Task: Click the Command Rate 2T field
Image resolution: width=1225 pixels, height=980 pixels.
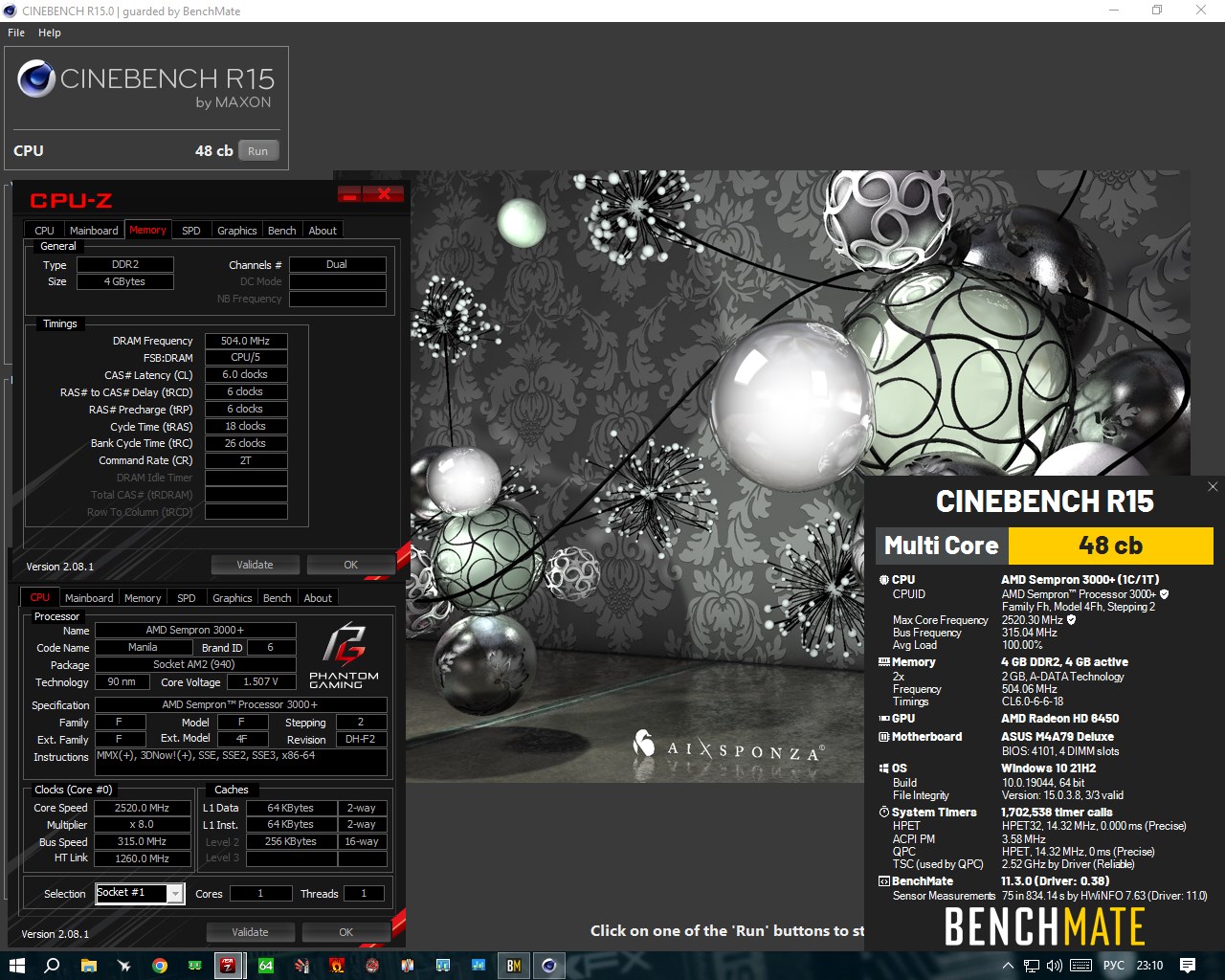Action: click(246, 460)
